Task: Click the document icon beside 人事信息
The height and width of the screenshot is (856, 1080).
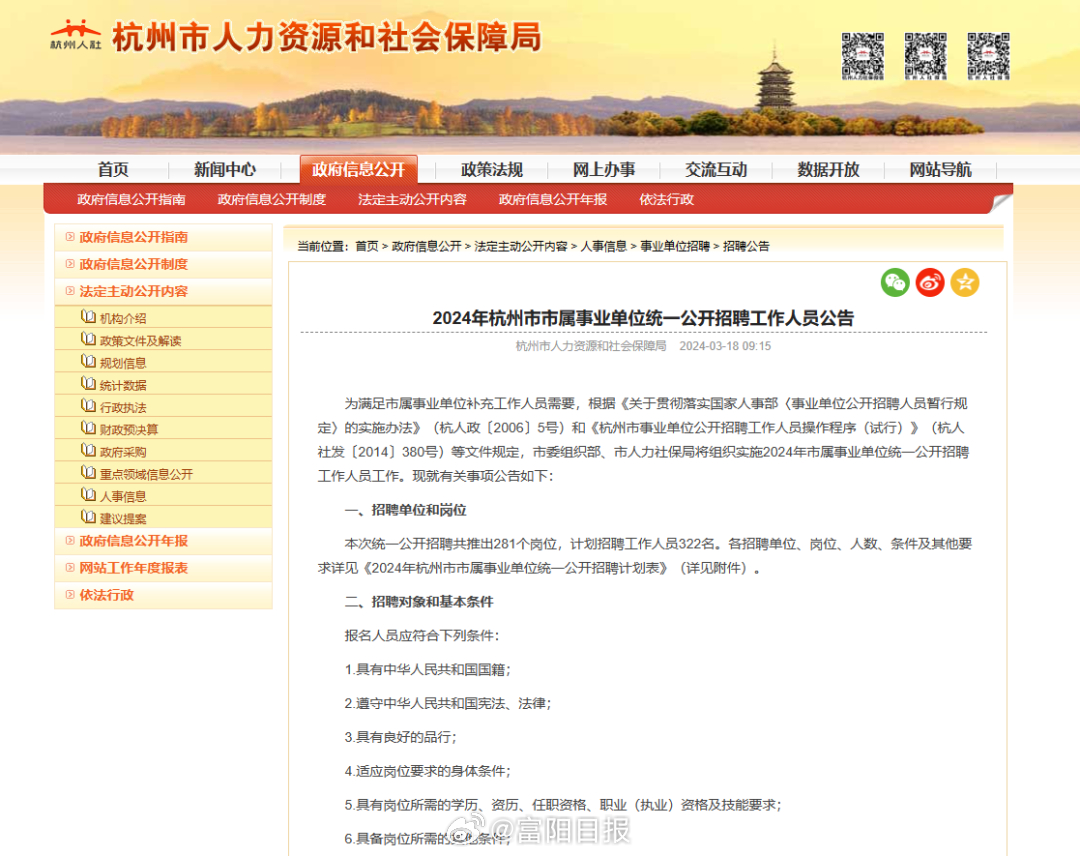Action: [89, 495]
